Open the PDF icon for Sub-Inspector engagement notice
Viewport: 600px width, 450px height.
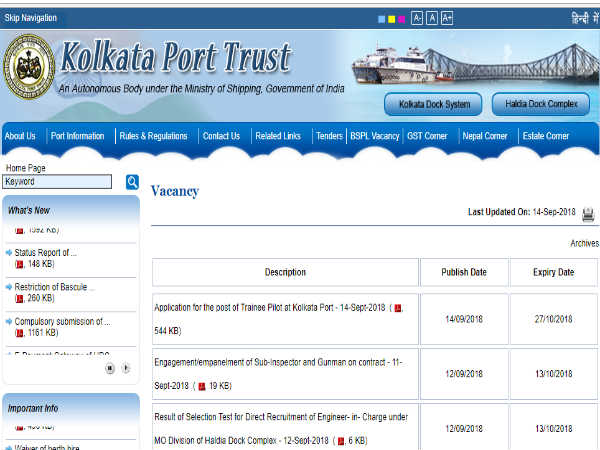click(x=202, y=386)
